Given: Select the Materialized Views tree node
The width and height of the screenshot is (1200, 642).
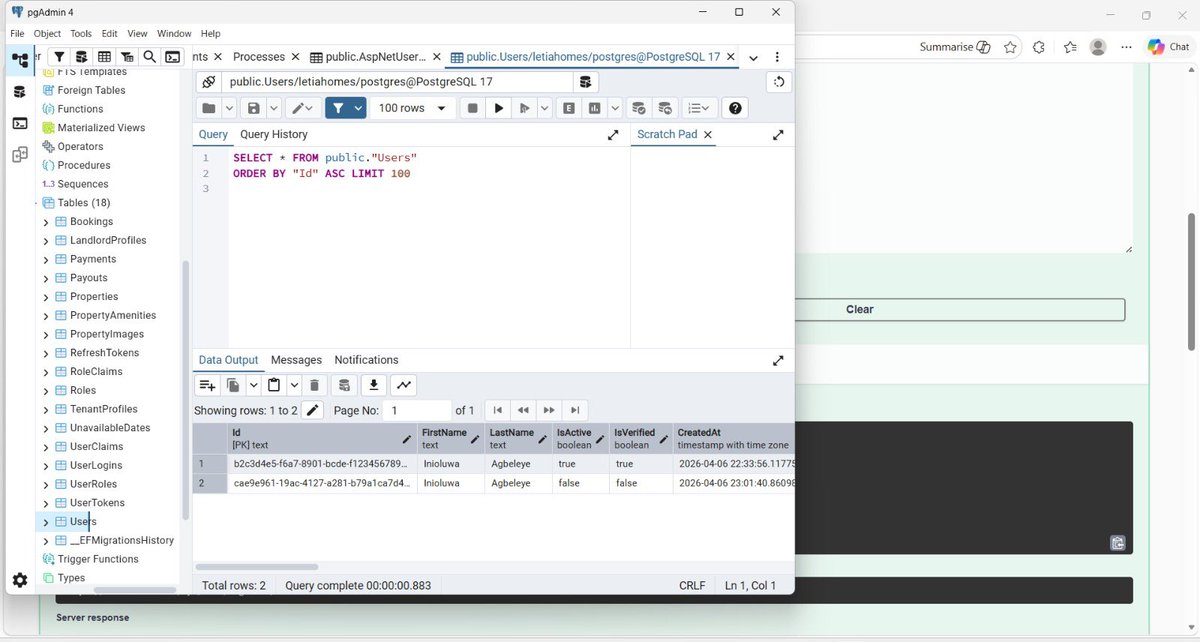Looking at the screenshot, I should click(101, 128).
